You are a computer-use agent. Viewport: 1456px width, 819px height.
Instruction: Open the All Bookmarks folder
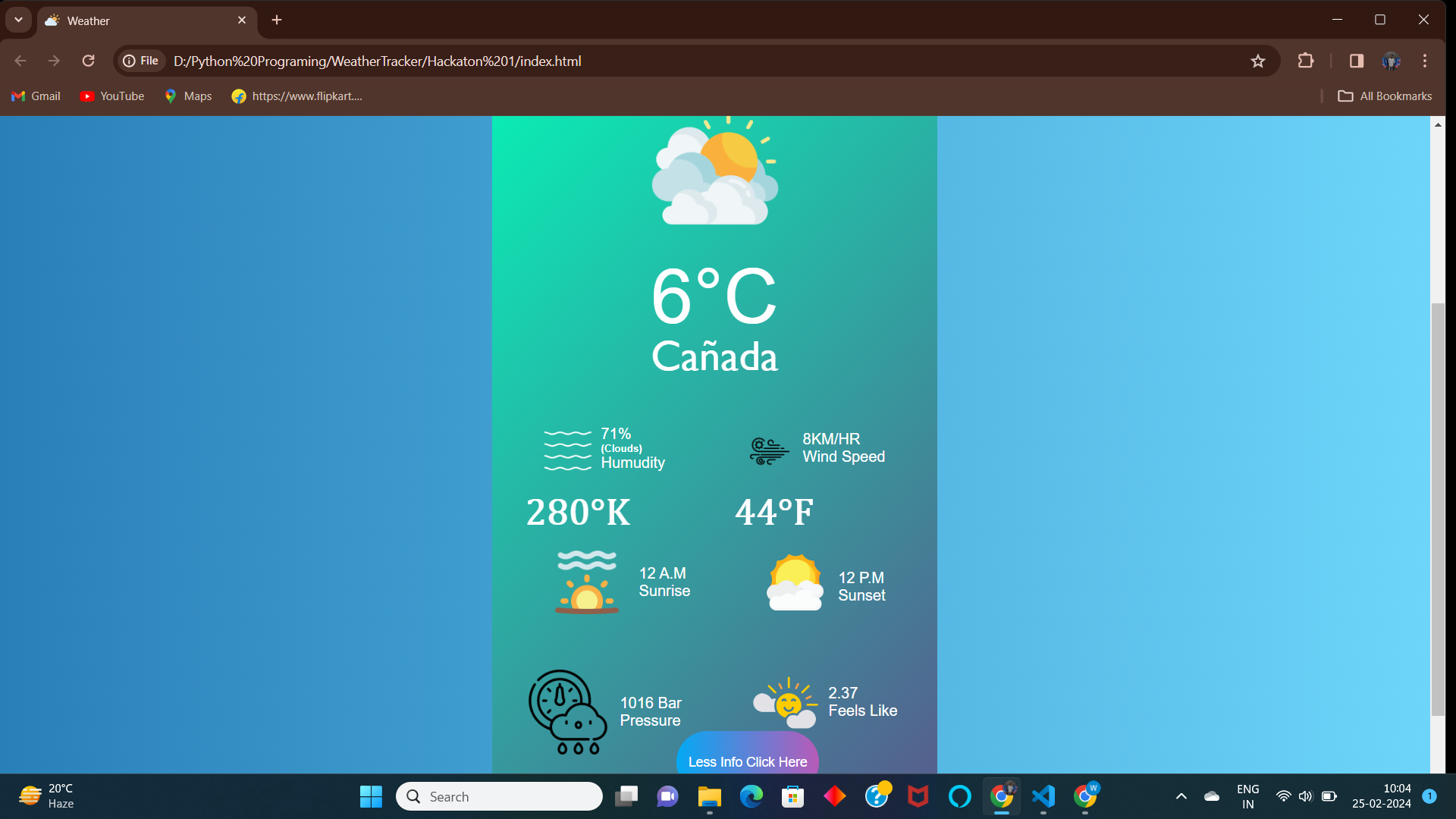(x=1385, y=96)
